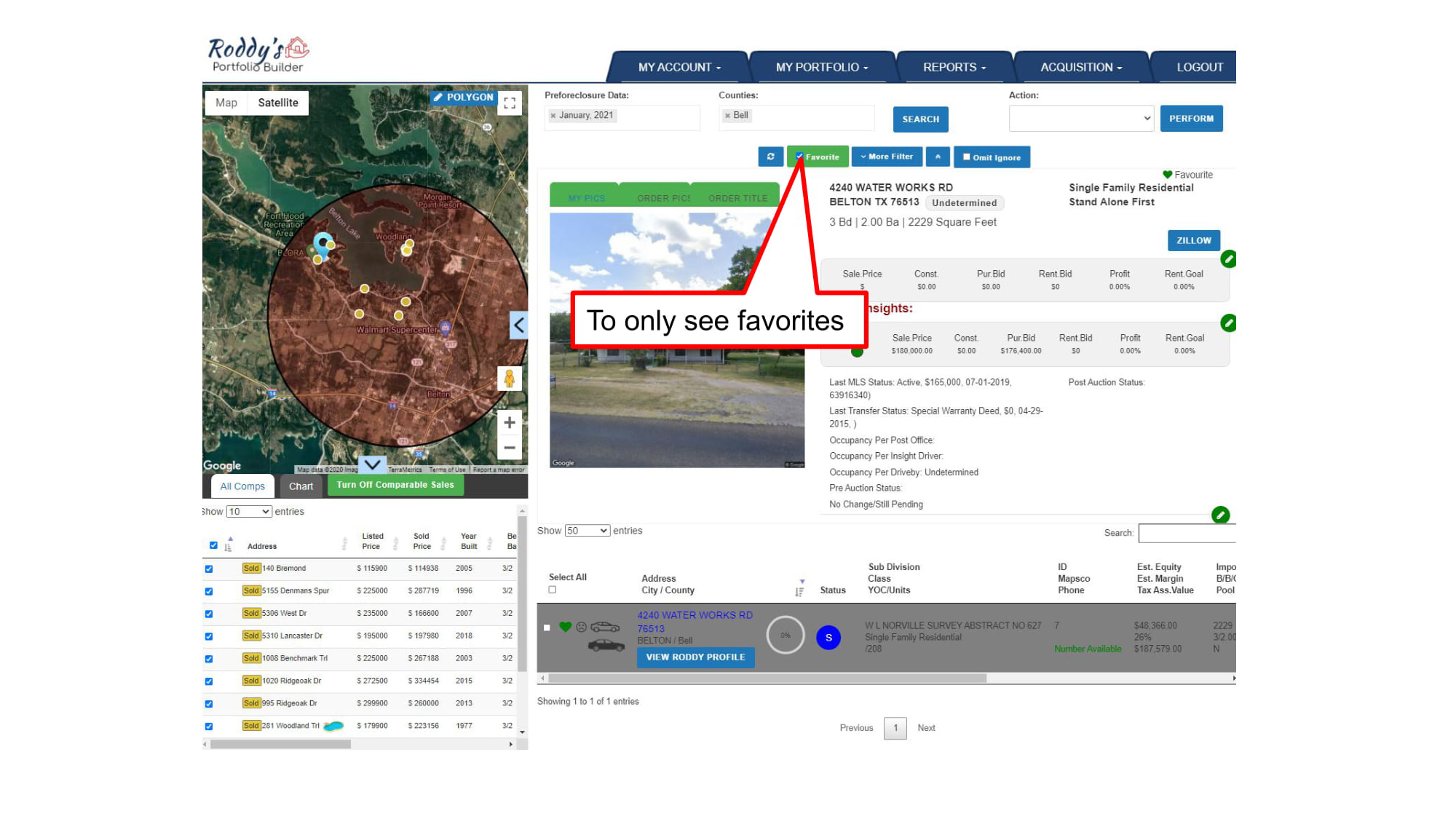
Task: Click the green edit pencil beside Insights row
Action: click(1228, 323)
